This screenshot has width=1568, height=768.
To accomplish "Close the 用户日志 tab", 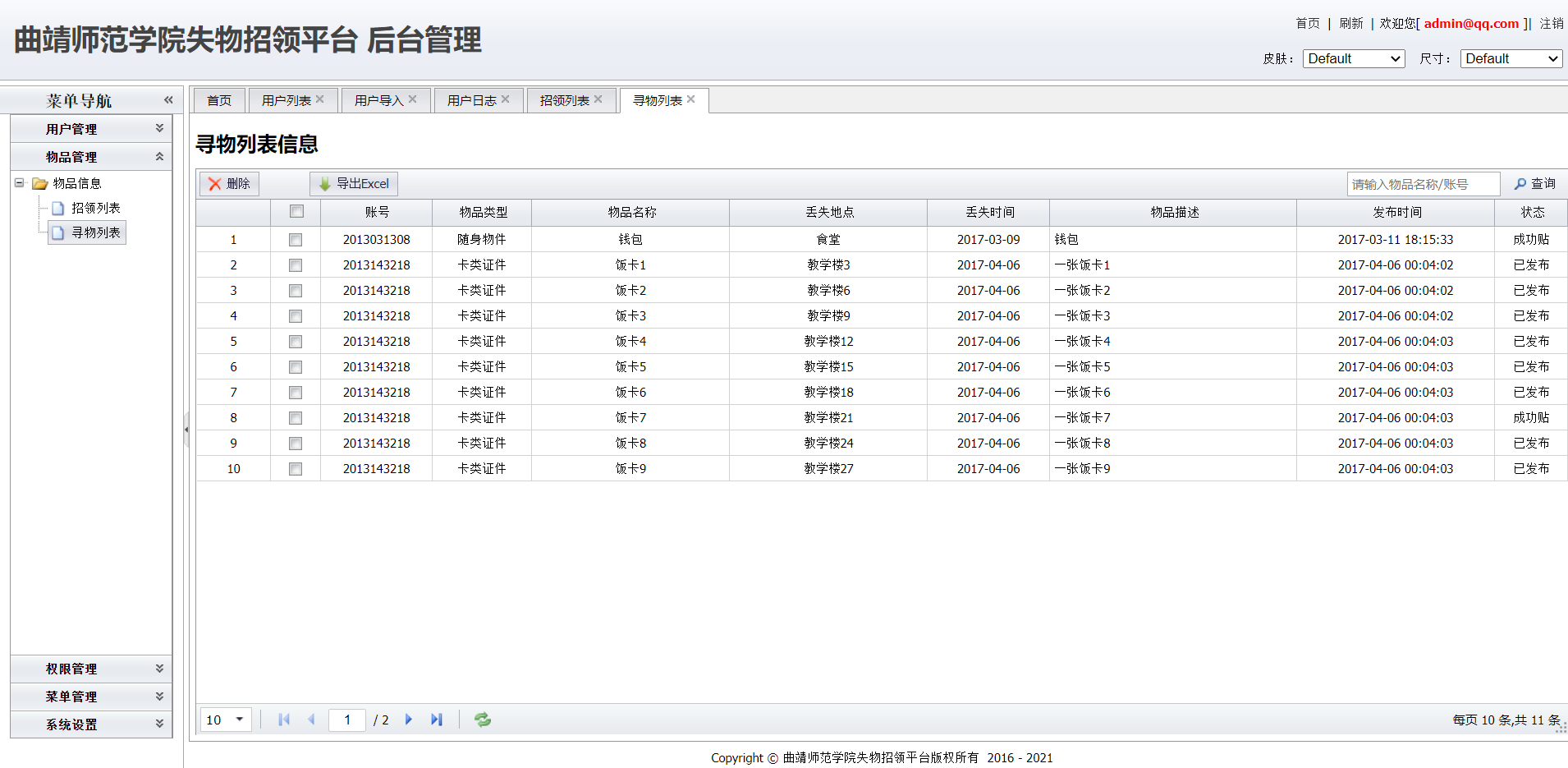I will (x=506, y=99).
